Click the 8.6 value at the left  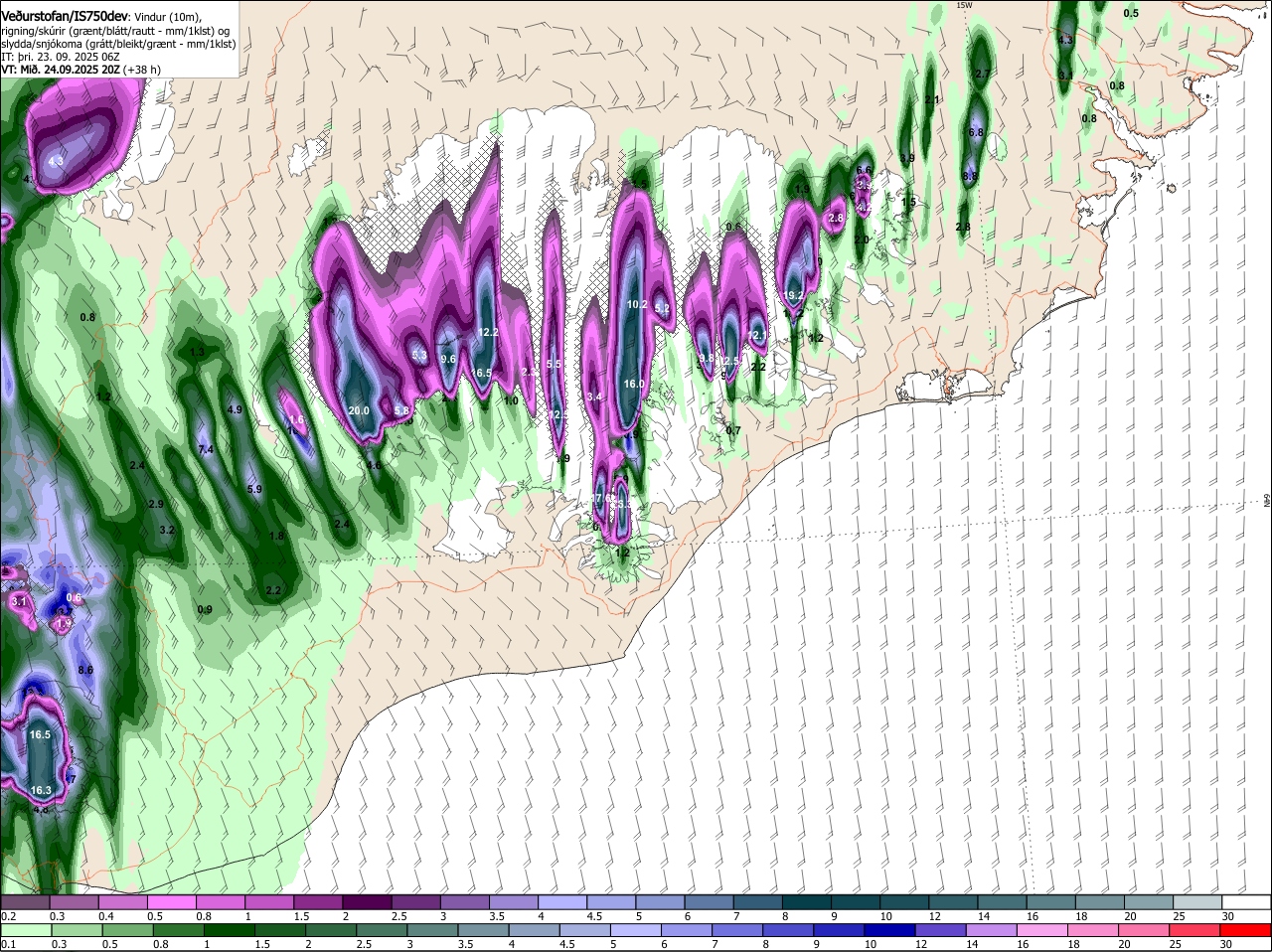coord(85,670)
